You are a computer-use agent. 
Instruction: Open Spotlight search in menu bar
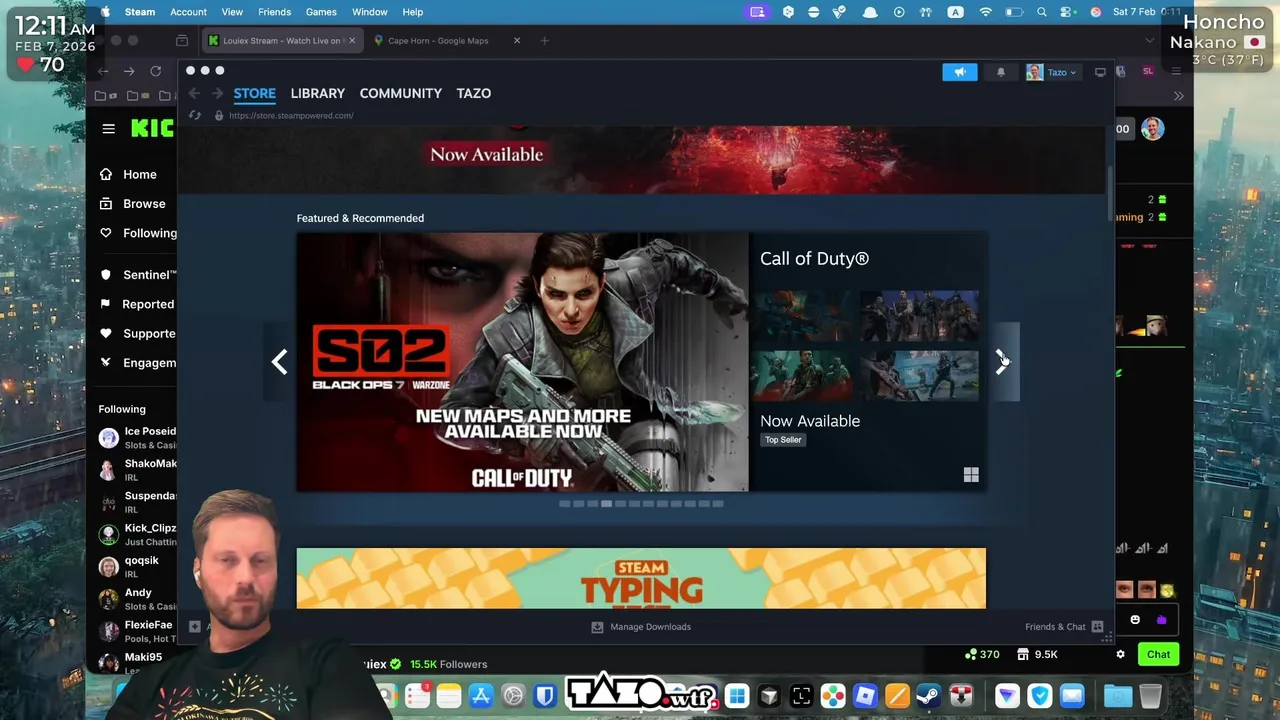click(x=1042, y=12)
